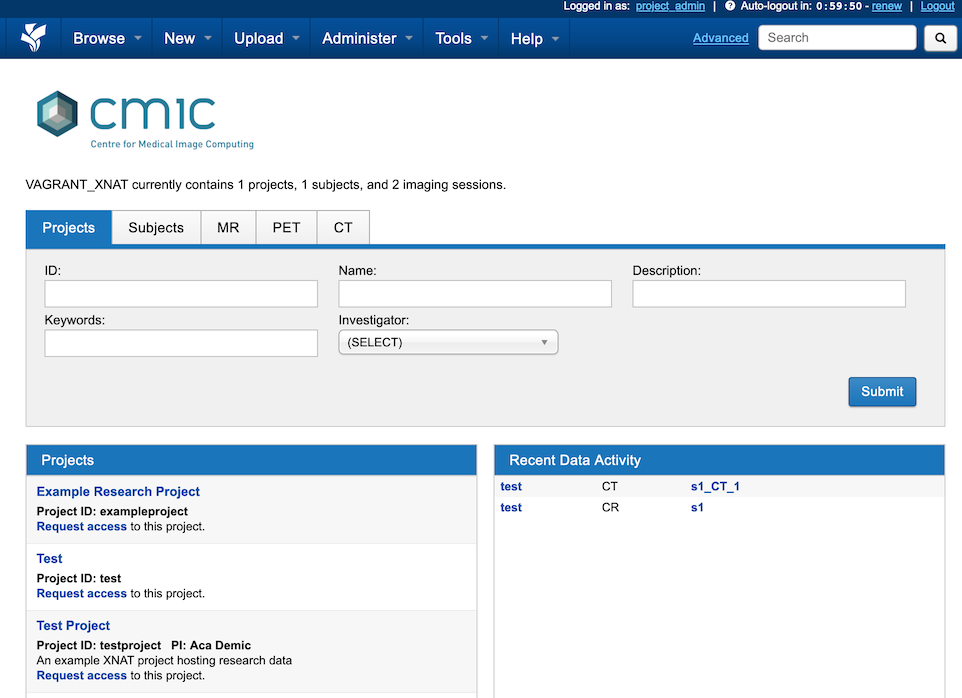962x698 pixels.
Task: Select the PET tab
Action: (286, 228)
